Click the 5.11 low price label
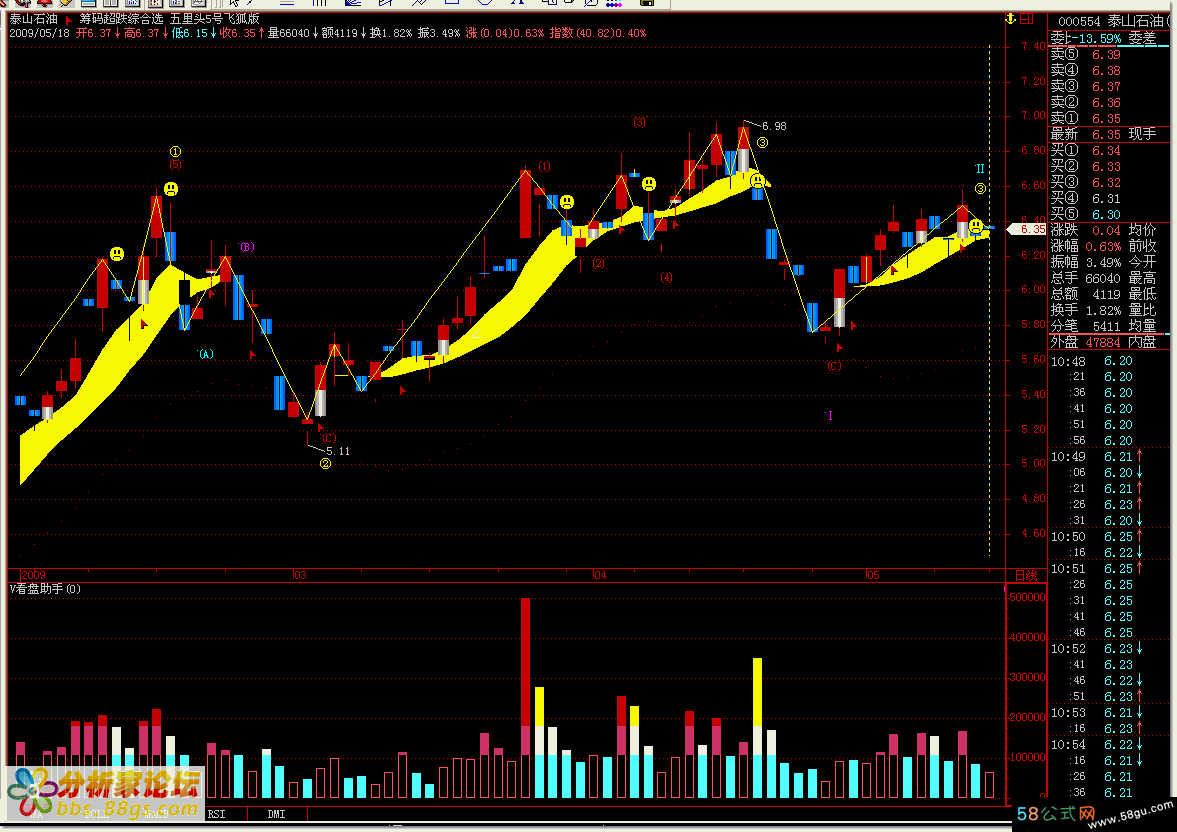 pyautogui.click(x=338, y=451)
